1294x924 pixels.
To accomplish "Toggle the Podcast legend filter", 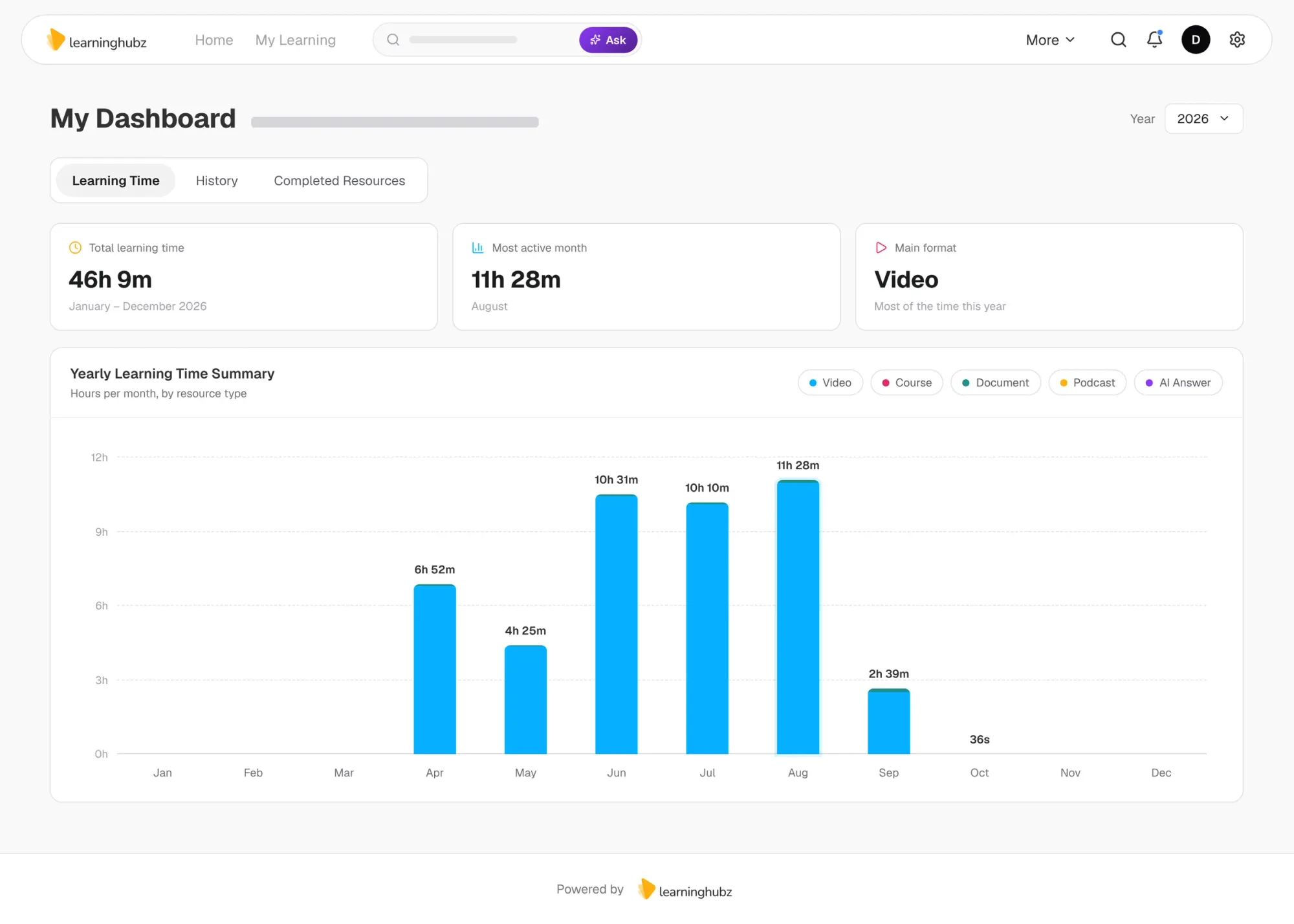I will click(1087, 382).
